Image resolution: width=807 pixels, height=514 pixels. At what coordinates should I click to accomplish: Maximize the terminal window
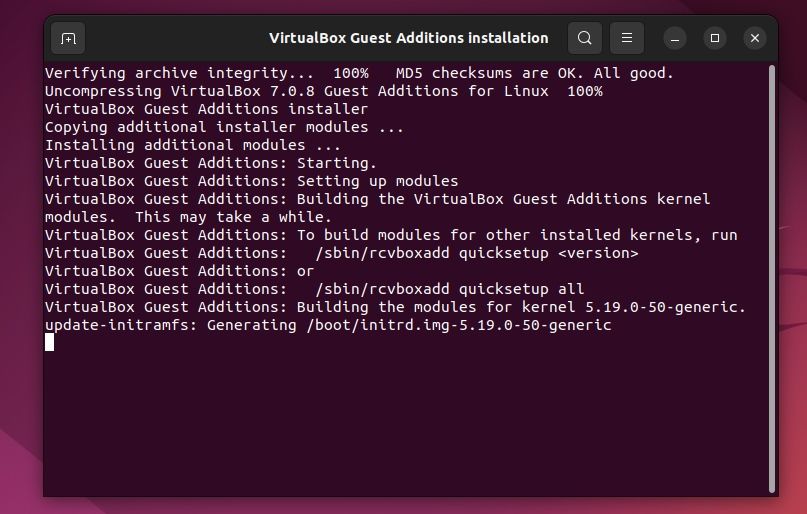pos(715,38)
